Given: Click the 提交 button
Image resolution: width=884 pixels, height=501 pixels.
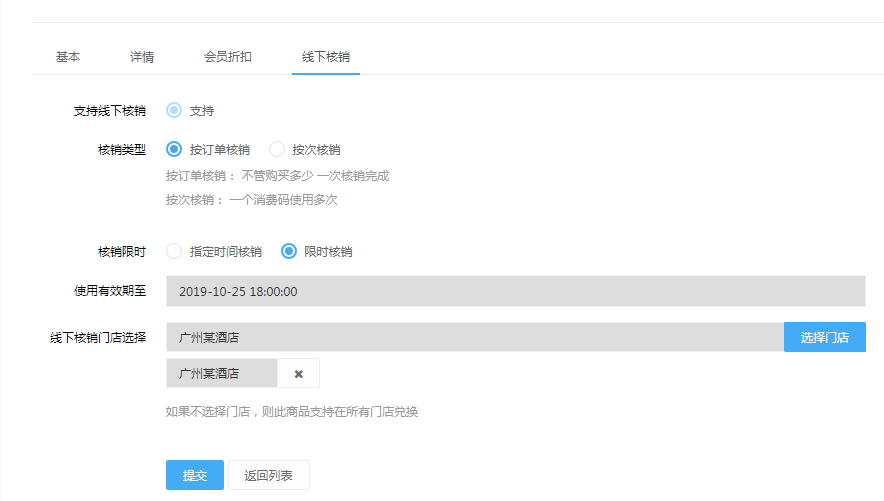Looking at the screenshot, I should [x=195, y=476].
